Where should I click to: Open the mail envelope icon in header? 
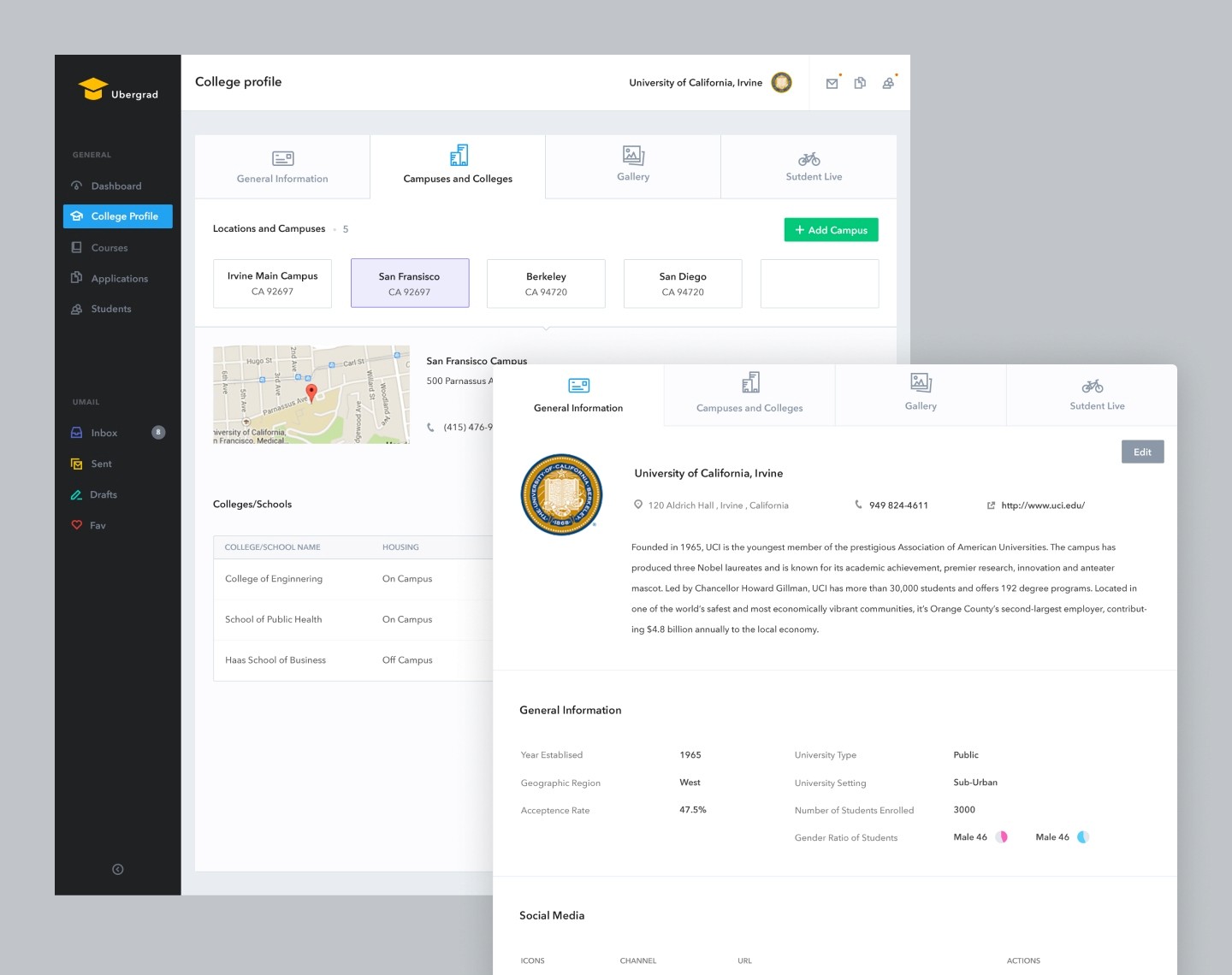[832, 83]
